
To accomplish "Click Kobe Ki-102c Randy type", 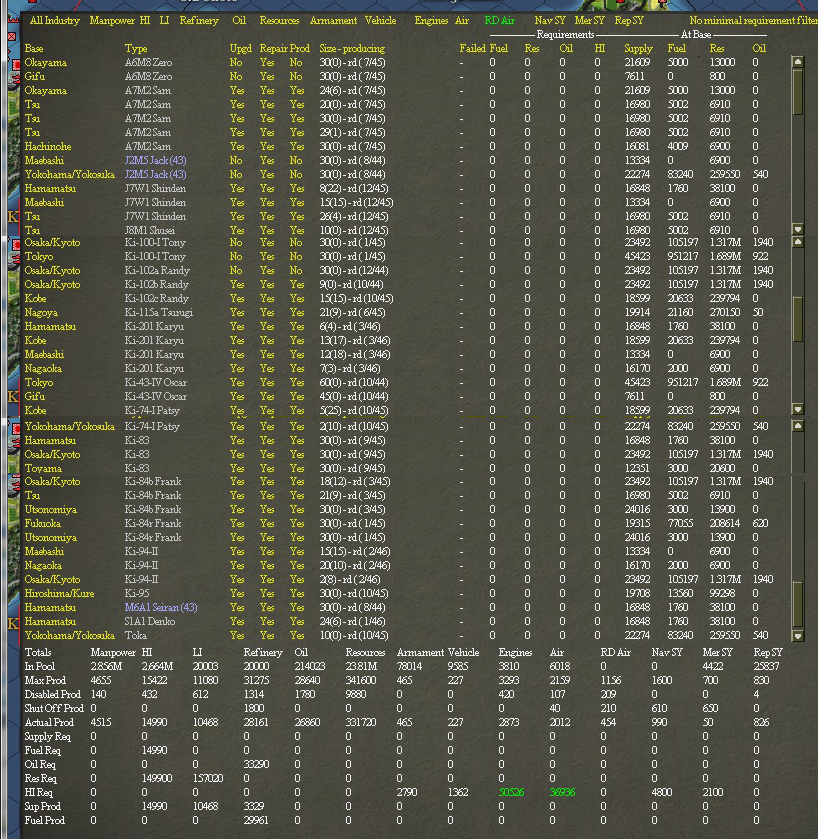I will click(x=156, y=299).
